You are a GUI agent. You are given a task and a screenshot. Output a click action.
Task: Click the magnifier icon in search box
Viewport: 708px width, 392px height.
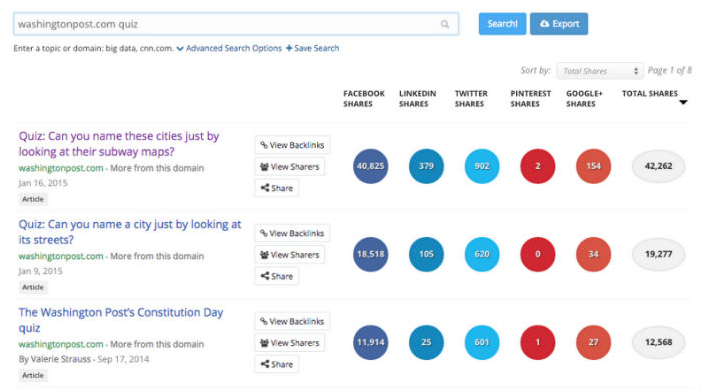[x=445, y=24]
